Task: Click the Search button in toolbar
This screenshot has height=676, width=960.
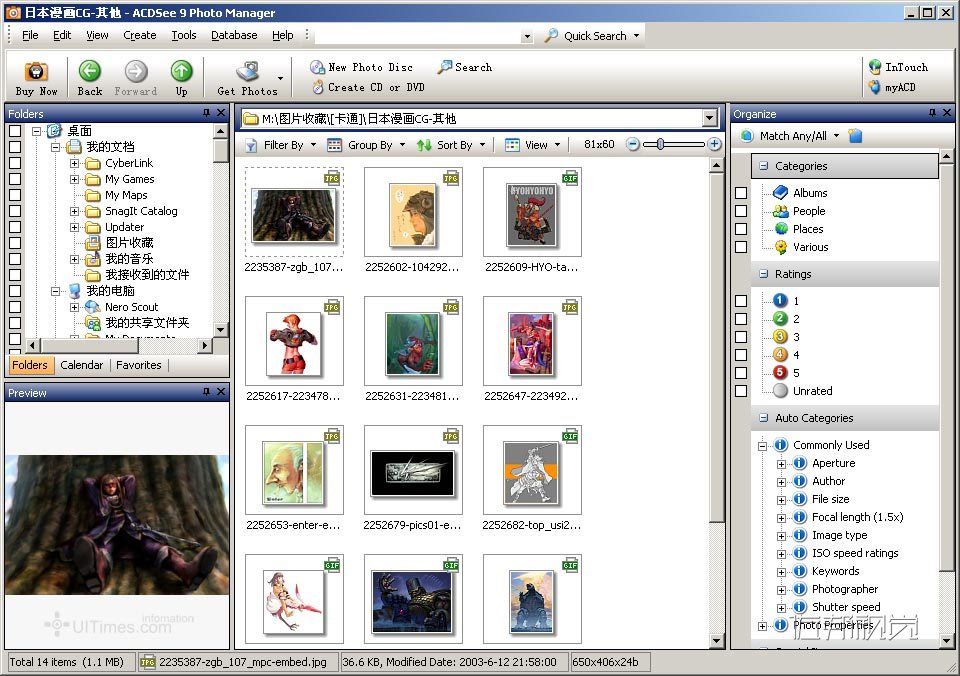Action: 465,67
